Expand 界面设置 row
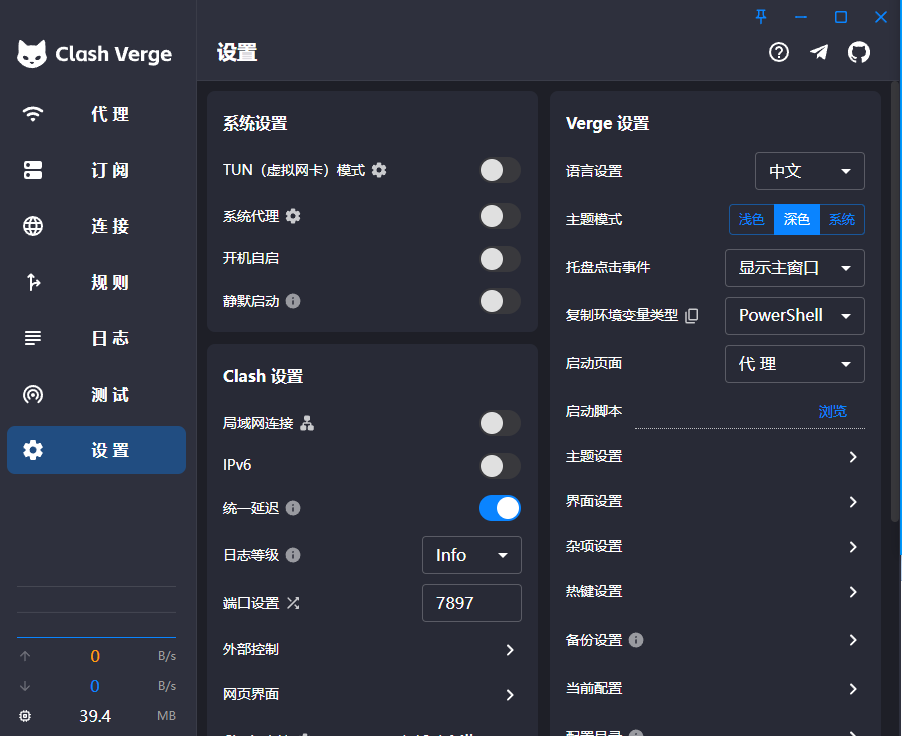Viewport: 902px width, 736px height. point(715,501)
